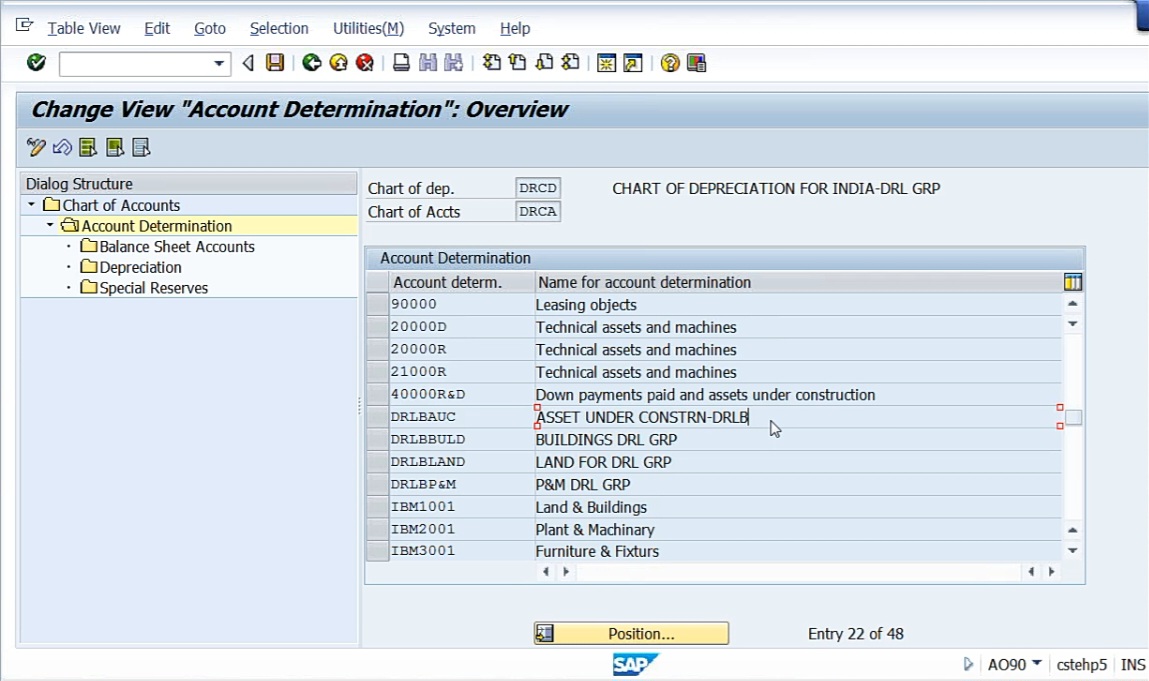1149x681 pixels.
Task: Go to next page using toolbar icon
Action: [x=544, y=63]
